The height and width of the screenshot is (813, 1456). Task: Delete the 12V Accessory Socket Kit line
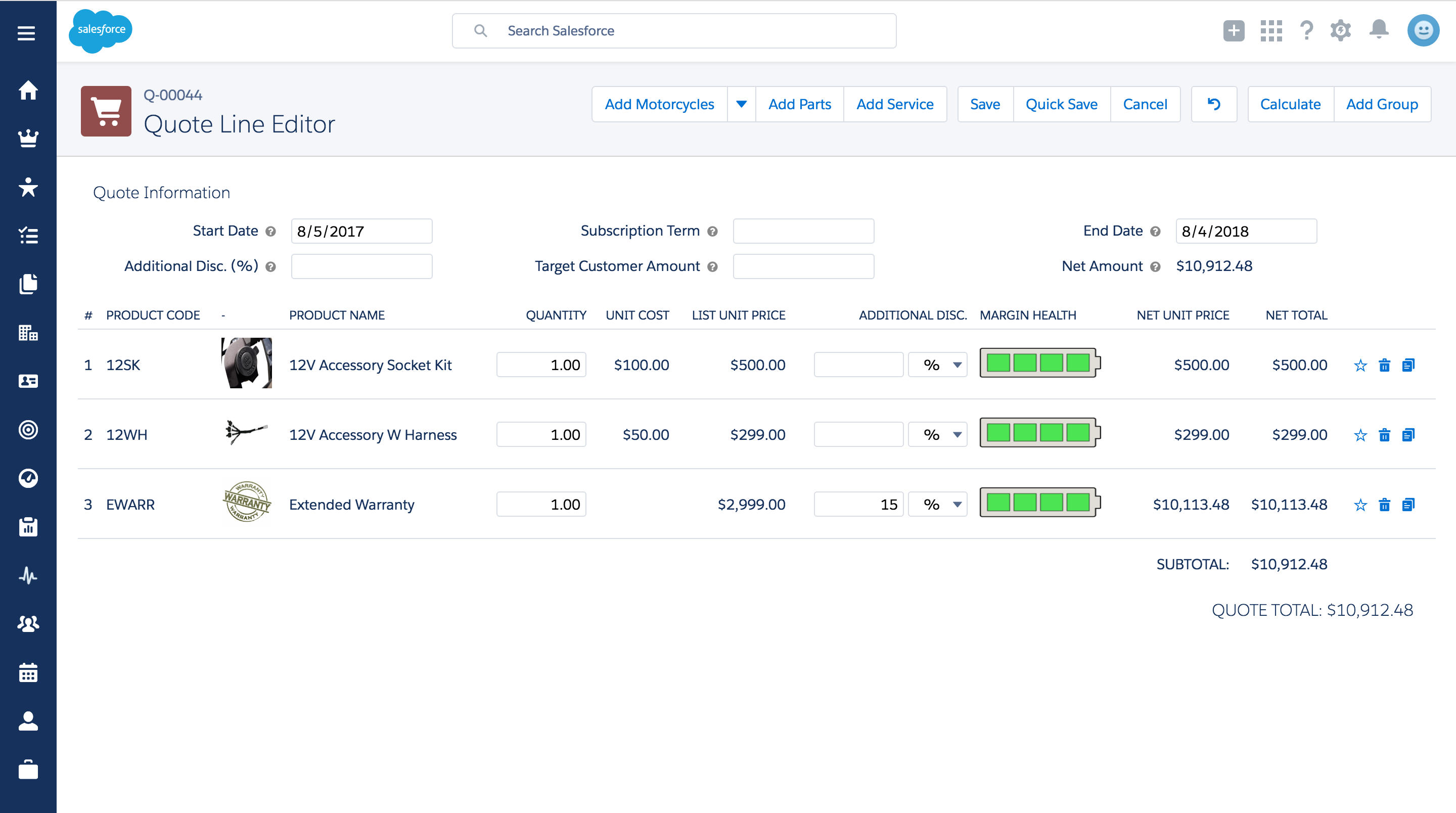pos(1384,365)
